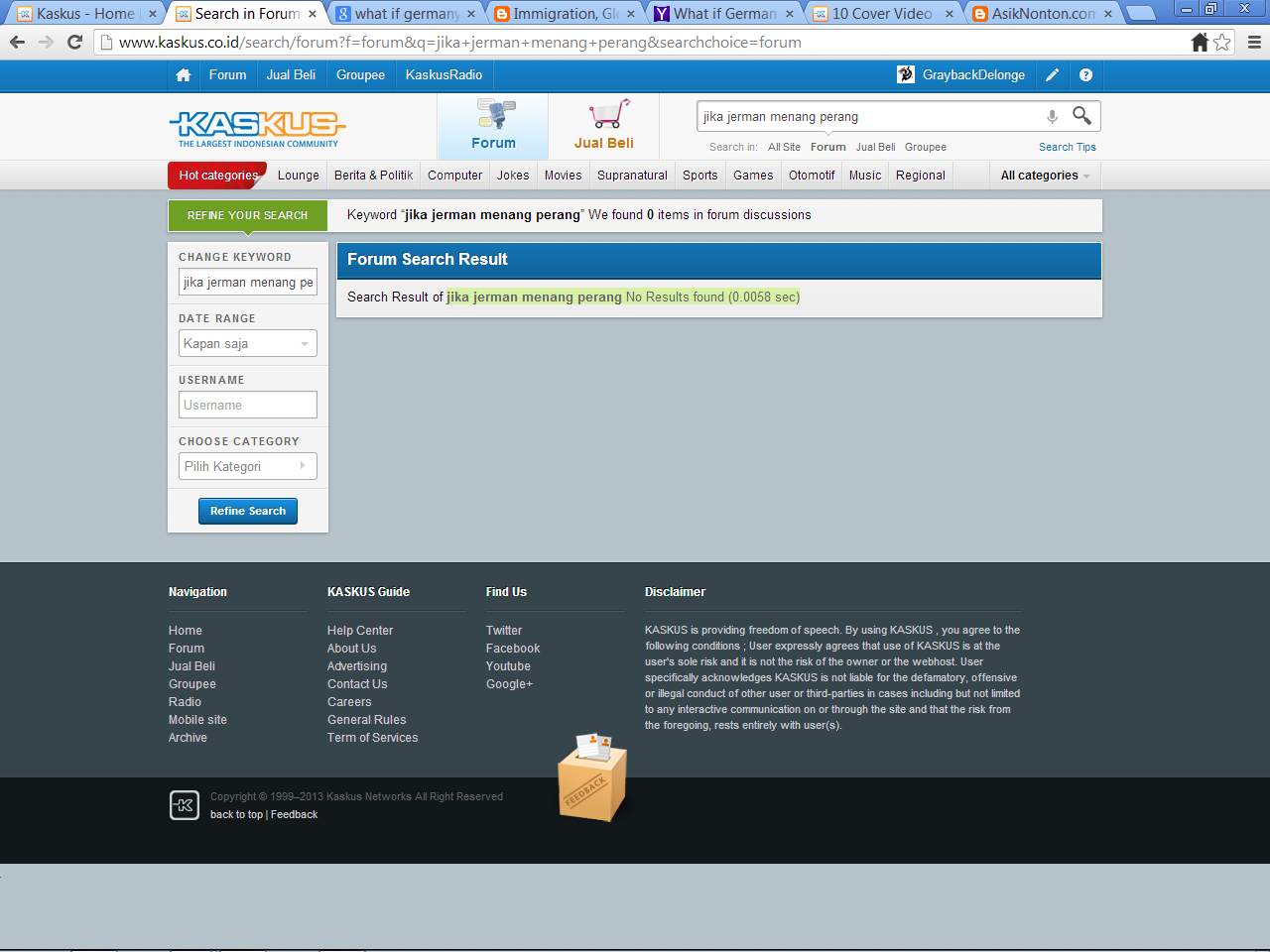Click the GraybackDelonge avatar icon
1270x952 pixels.
click(906, 74)
